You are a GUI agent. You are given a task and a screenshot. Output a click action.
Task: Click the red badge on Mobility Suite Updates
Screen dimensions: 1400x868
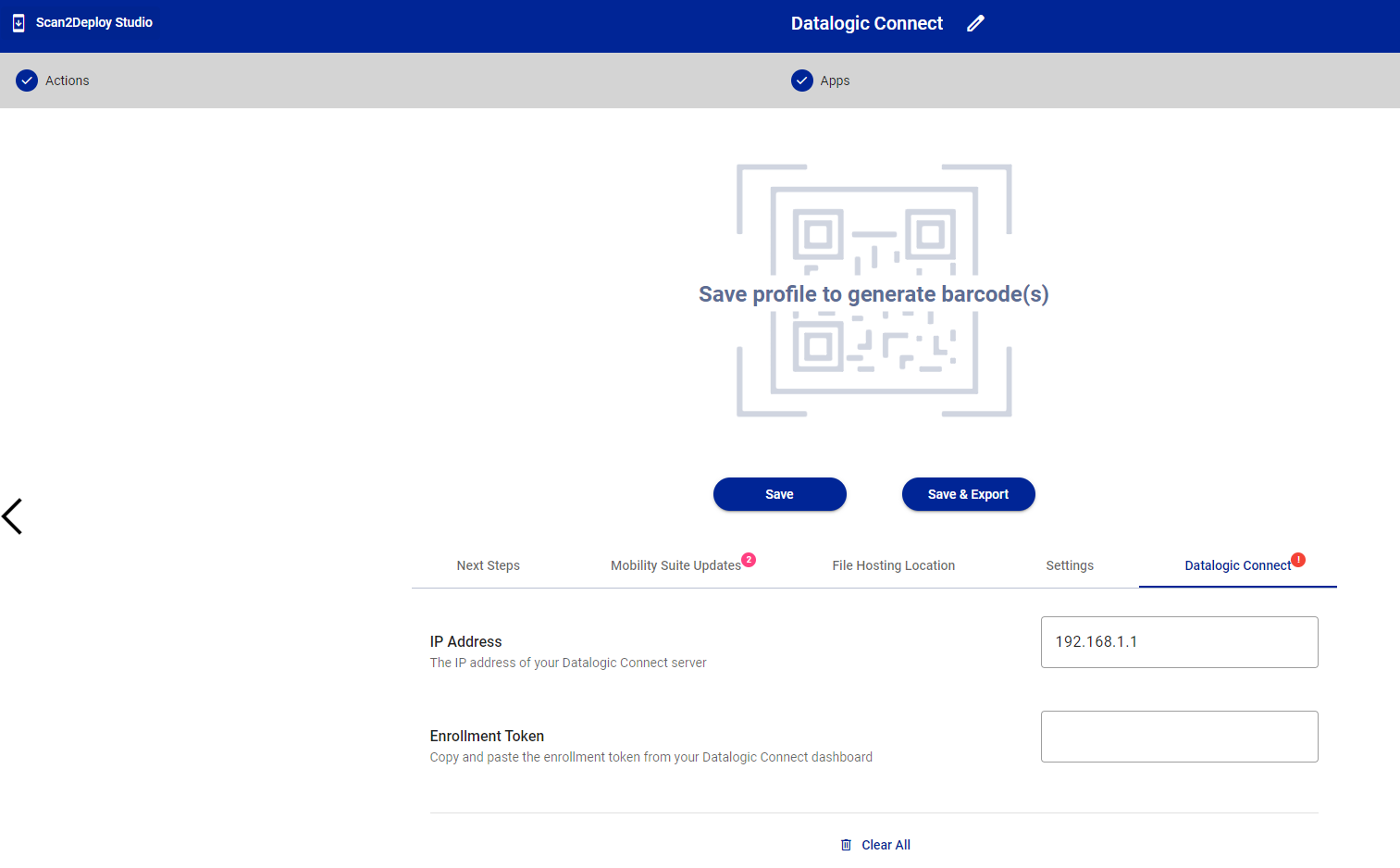click(749, 559)
